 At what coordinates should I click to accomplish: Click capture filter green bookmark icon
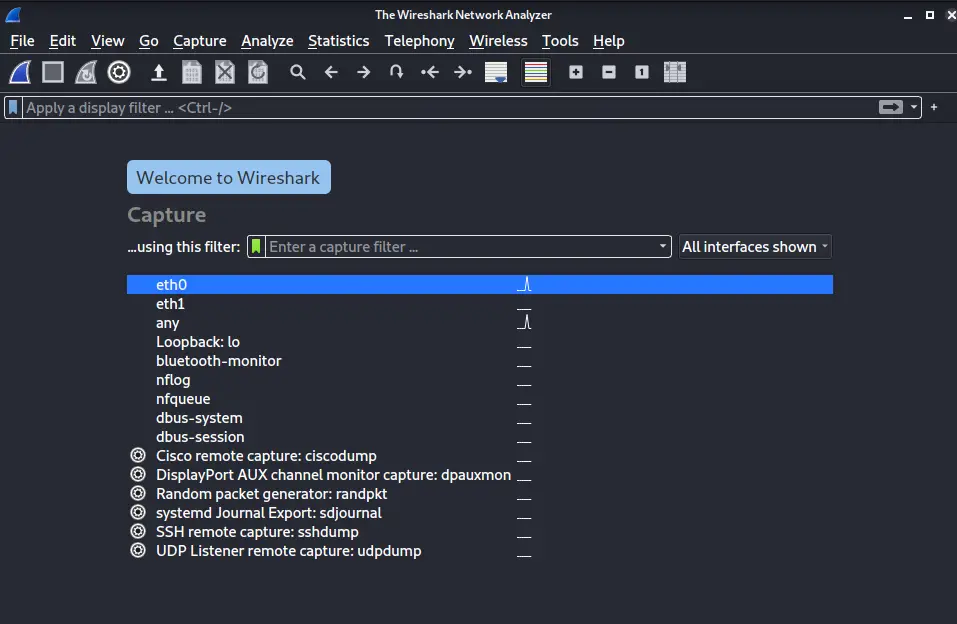click(256, 247)
